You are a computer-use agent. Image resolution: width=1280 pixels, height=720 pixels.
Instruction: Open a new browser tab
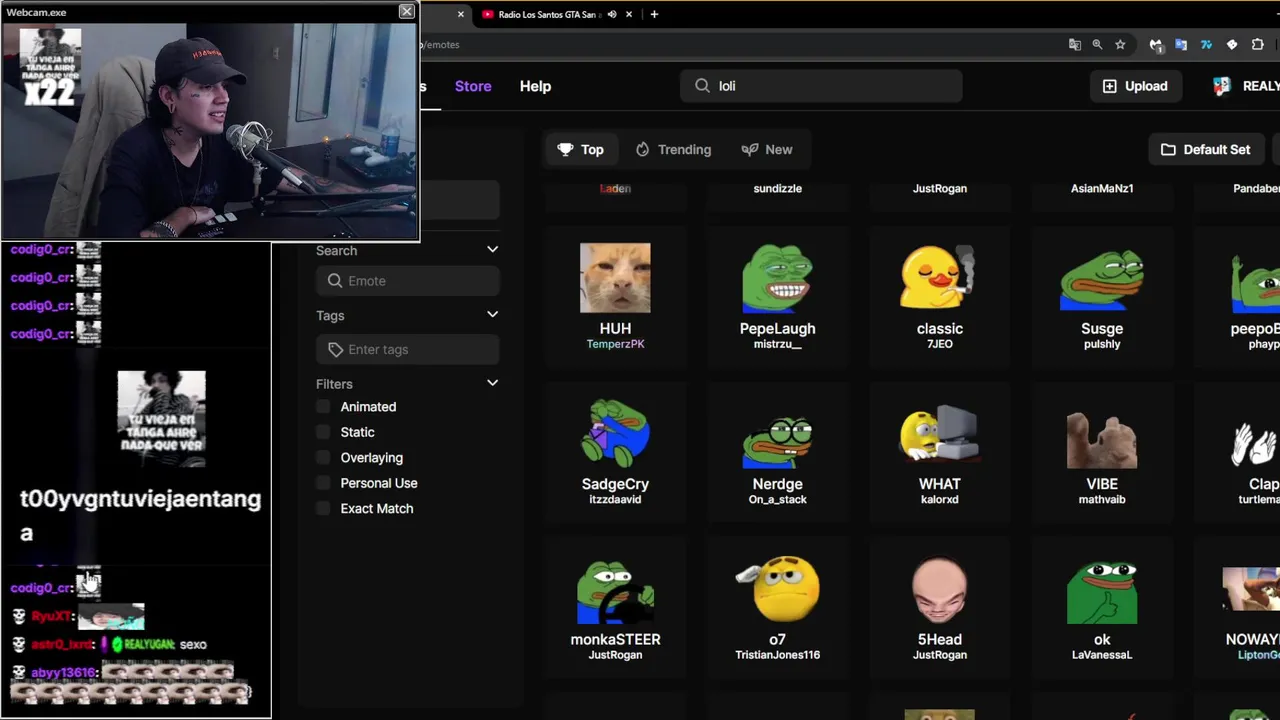click(654, 14)
